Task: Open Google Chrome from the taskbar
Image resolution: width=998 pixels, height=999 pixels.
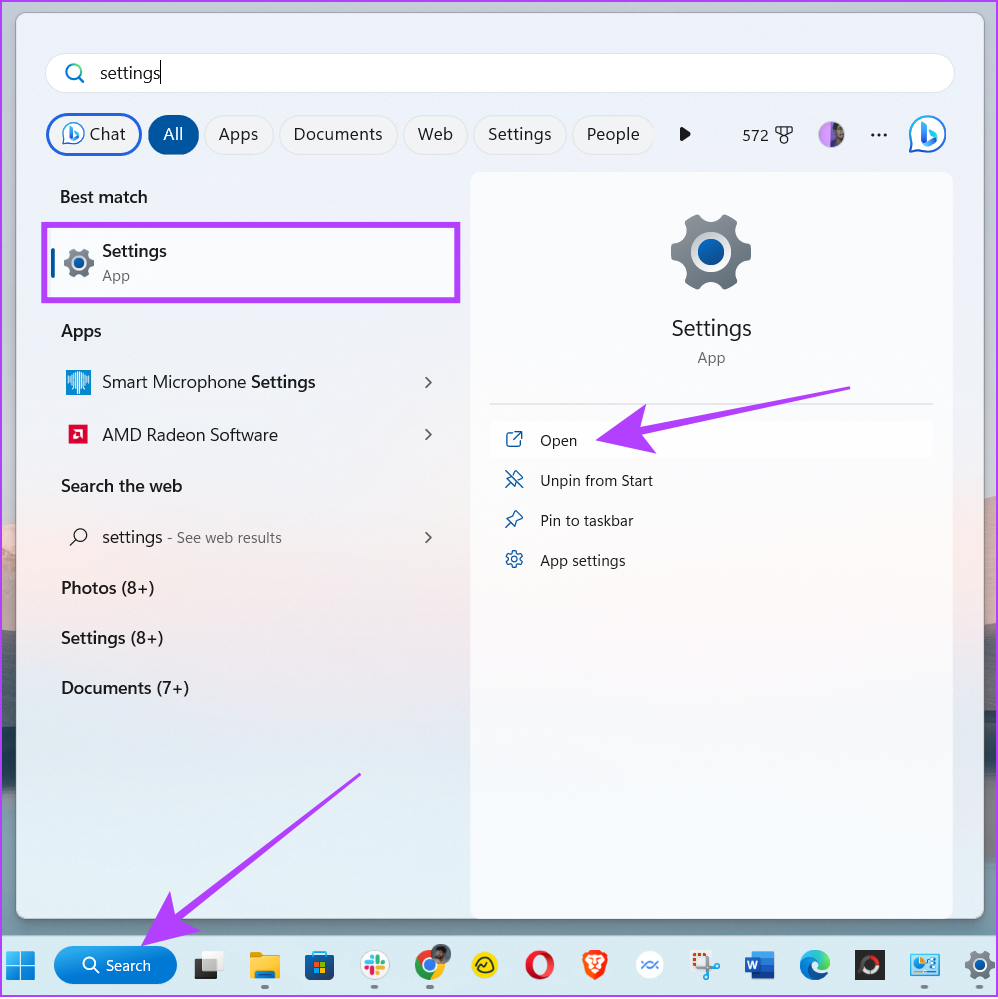Action: [430, 964]
